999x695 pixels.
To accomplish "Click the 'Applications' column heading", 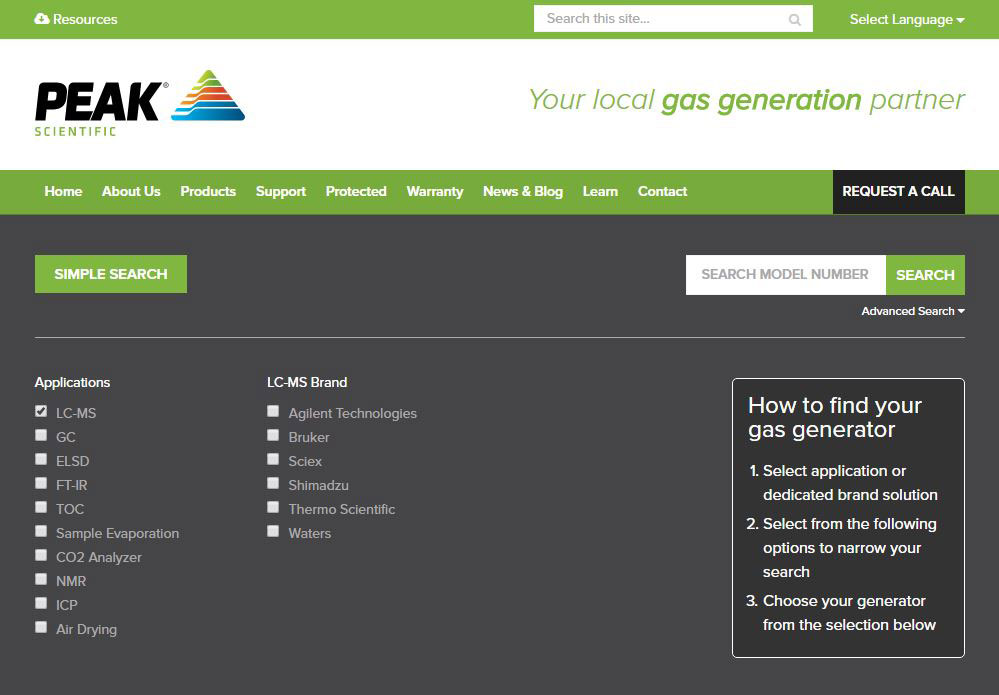I will (72, 382).
